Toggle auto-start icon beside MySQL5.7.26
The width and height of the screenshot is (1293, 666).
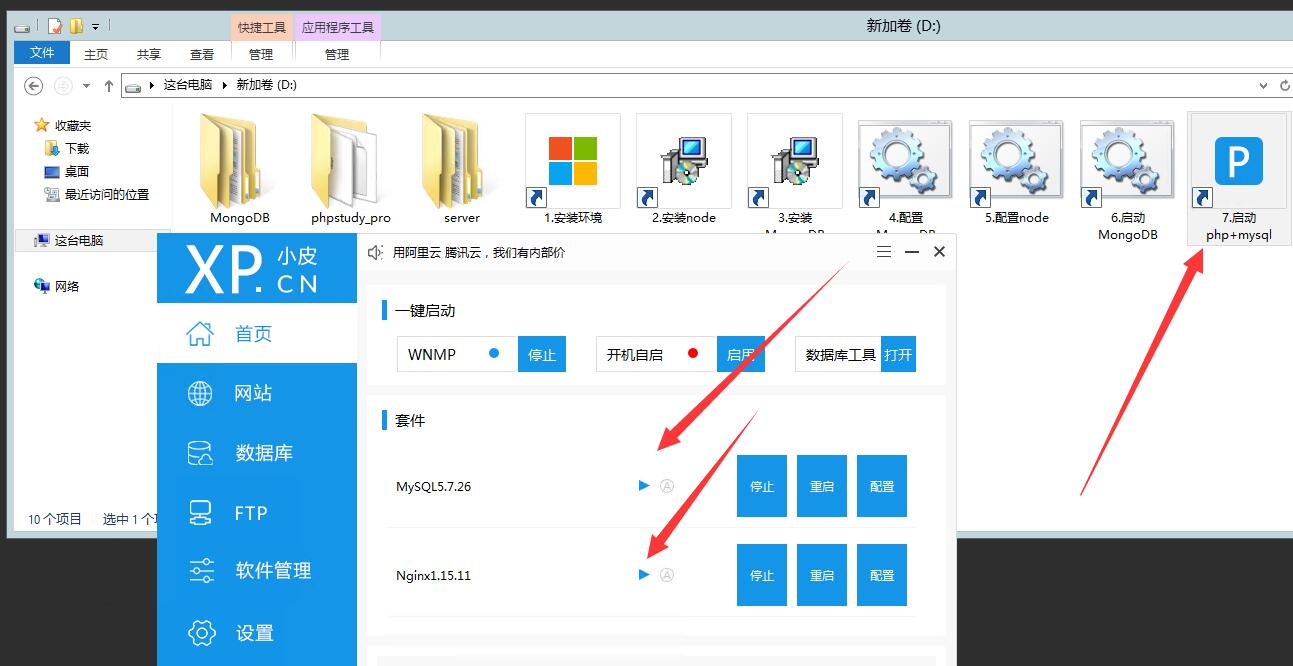[x=667, y=486]
